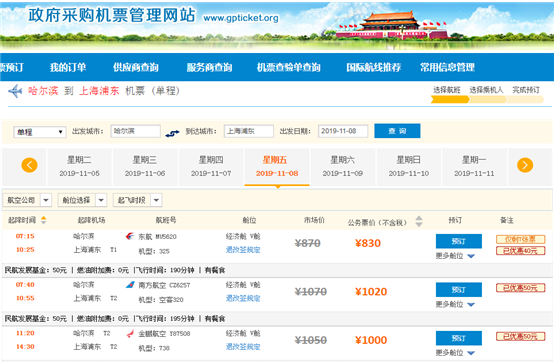This screenshot has width=555, height=363.
Task: Expand 更多舱位 for the ¥1000 flight
Action: coord(455,353)
